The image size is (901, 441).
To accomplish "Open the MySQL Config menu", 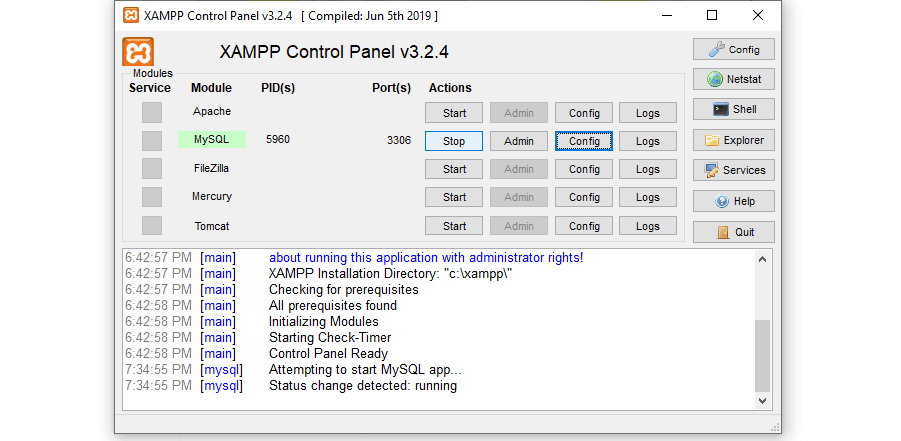I will (584, 141).
